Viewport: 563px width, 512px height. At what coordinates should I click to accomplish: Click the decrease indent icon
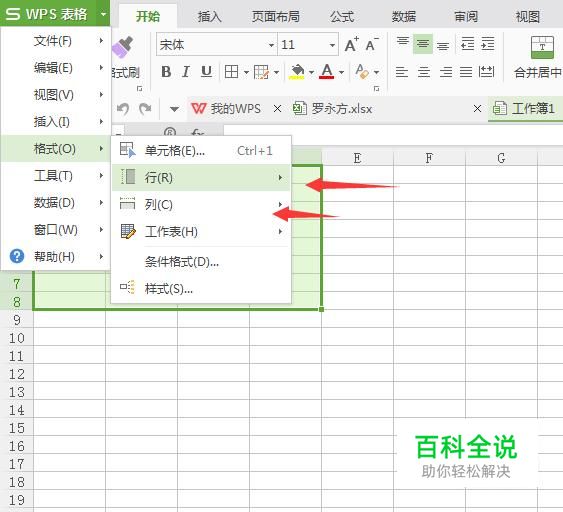[467, 44]
